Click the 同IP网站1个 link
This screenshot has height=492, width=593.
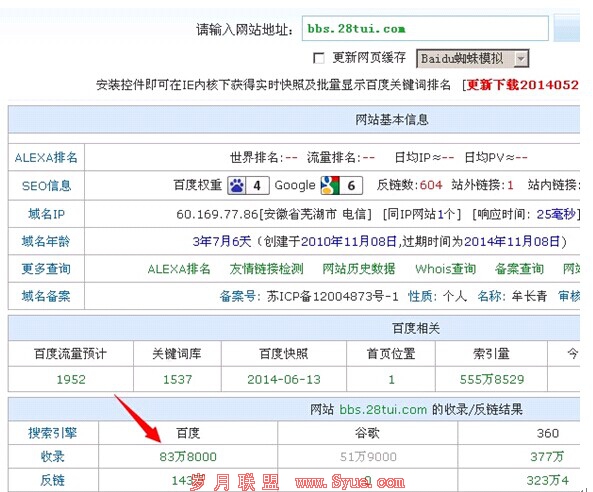pos(422,214)
